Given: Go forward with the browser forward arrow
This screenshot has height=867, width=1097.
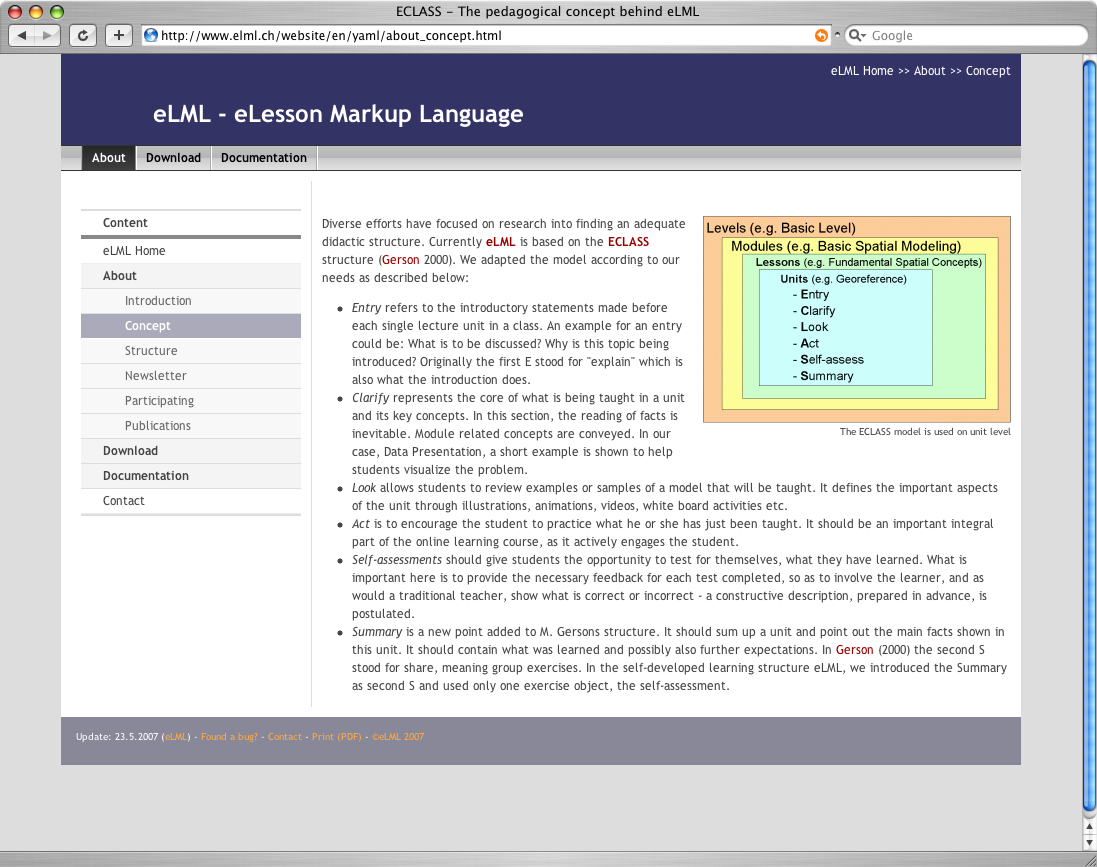Looking at the screenshot, I should (x=47, y=35).
